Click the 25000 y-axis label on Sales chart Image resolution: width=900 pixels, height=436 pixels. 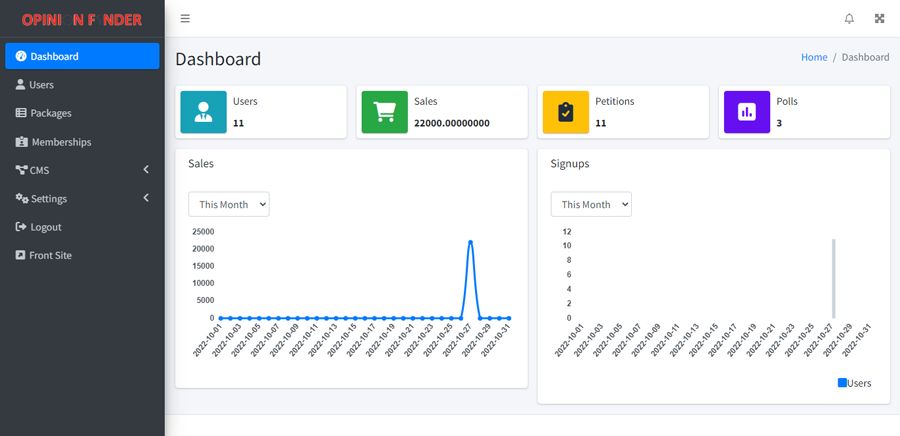click(203, 232)
